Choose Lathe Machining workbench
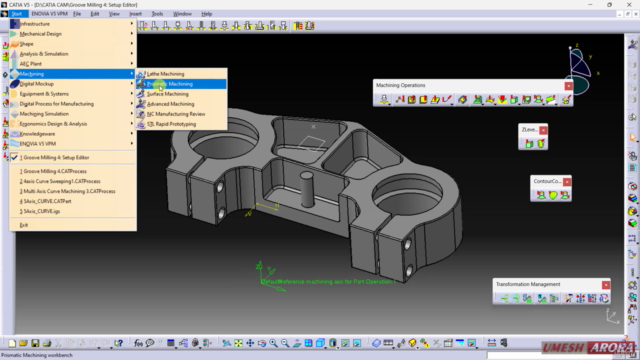The height and width of the screenshot is (360, 640). click(181, 74)
